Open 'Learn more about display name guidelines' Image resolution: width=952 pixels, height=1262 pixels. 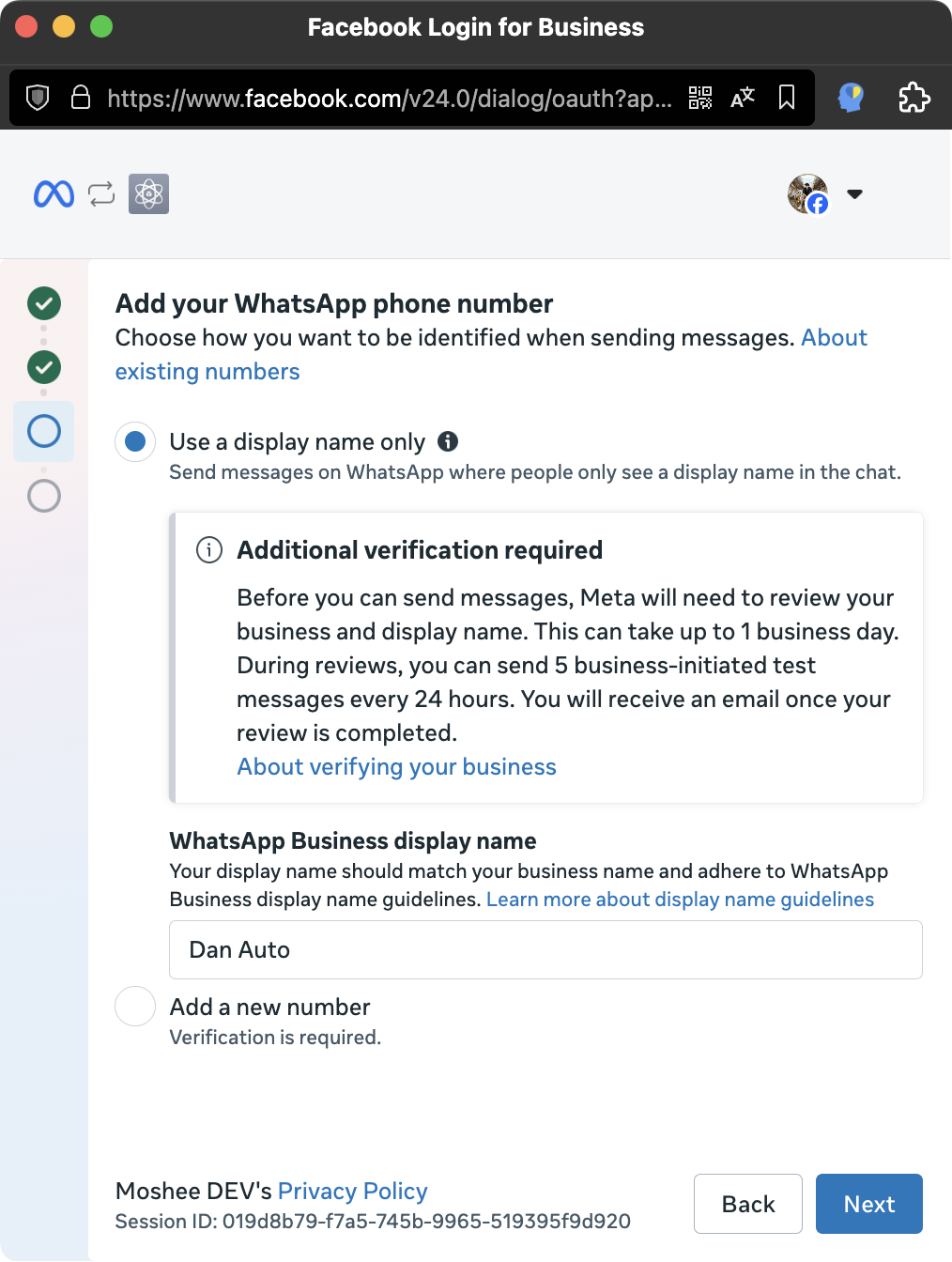(x=680, y=900)
